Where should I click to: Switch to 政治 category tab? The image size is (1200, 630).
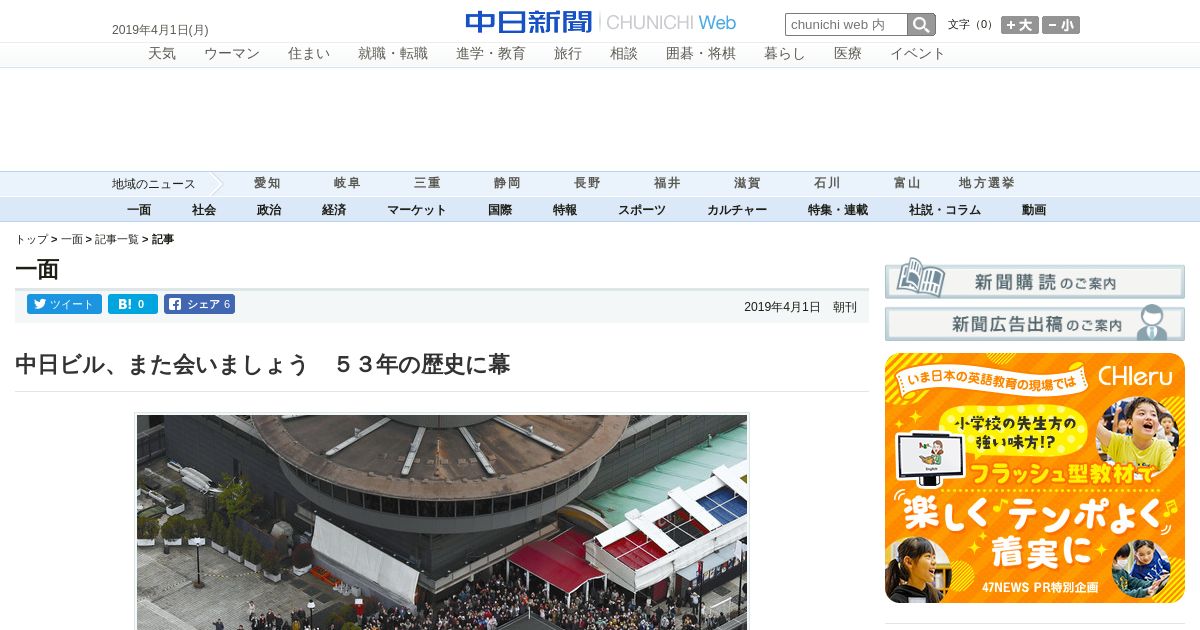coord(269,210)
